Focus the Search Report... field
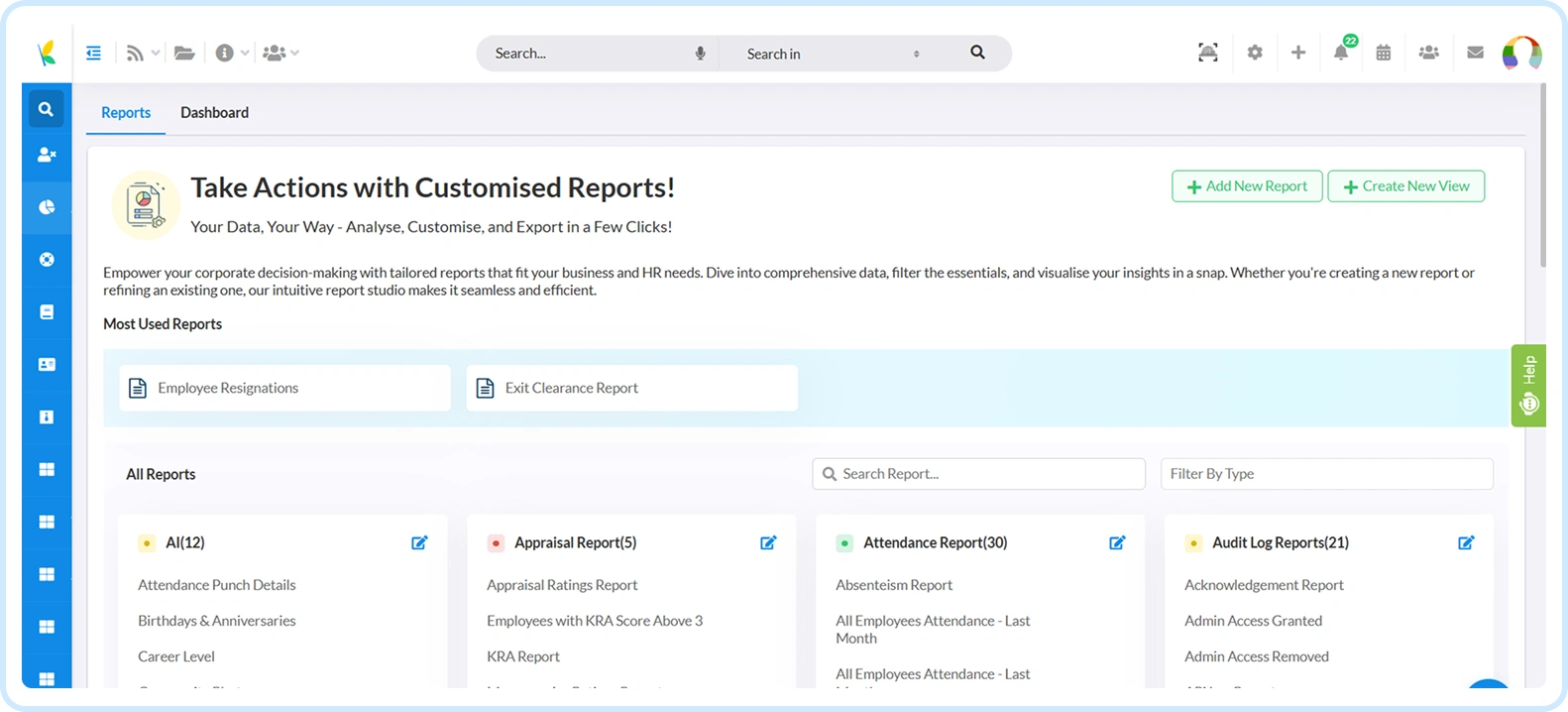 pyautogui.click(x=978, y=474)
